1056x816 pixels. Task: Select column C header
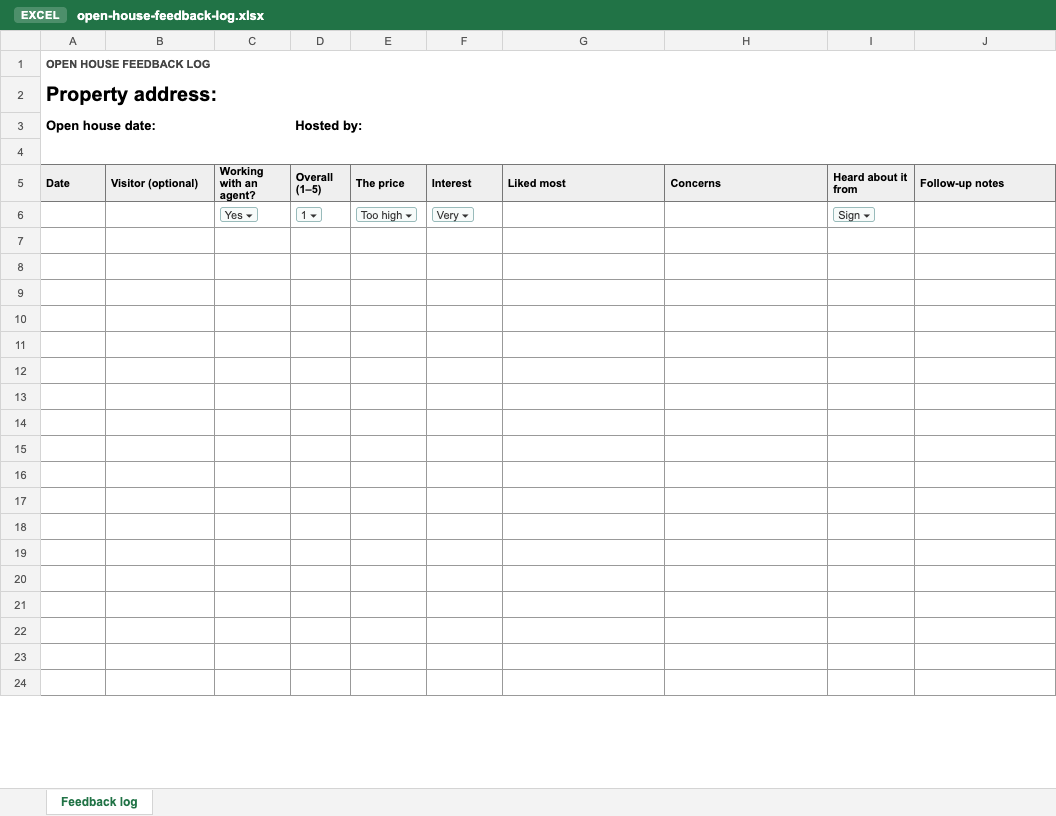[x=252, y=41]
